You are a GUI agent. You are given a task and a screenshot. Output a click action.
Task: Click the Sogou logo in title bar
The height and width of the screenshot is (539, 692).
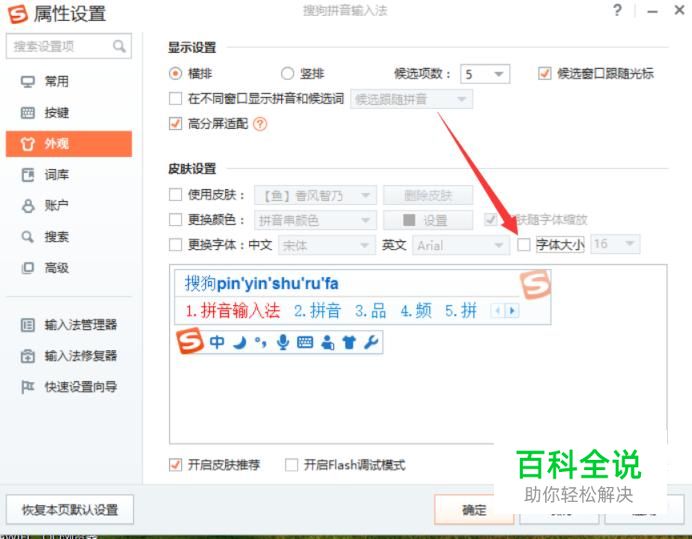18,14
